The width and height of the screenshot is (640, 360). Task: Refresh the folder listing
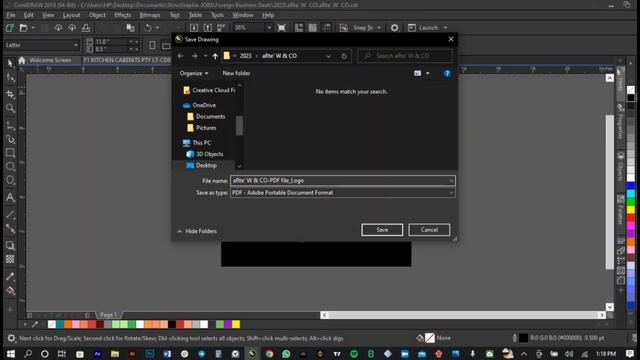344,56
